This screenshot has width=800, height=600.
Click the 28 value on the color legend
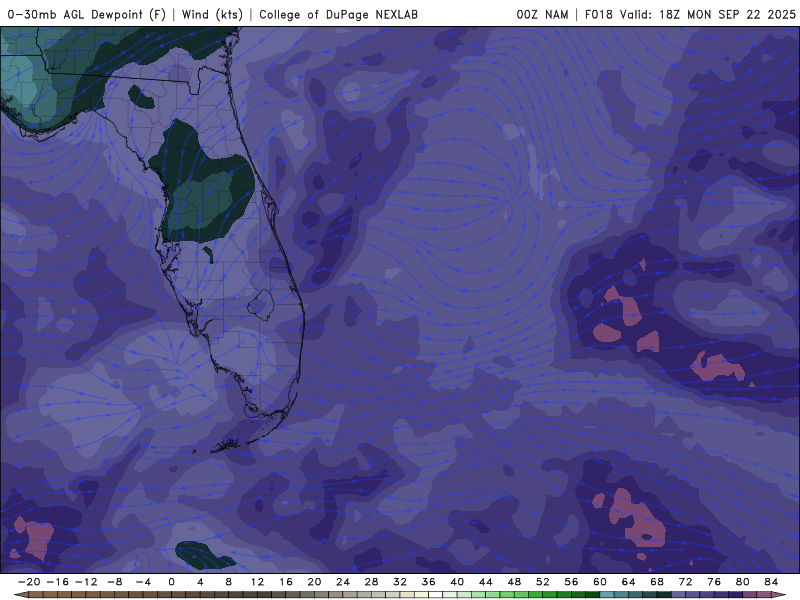371,582
